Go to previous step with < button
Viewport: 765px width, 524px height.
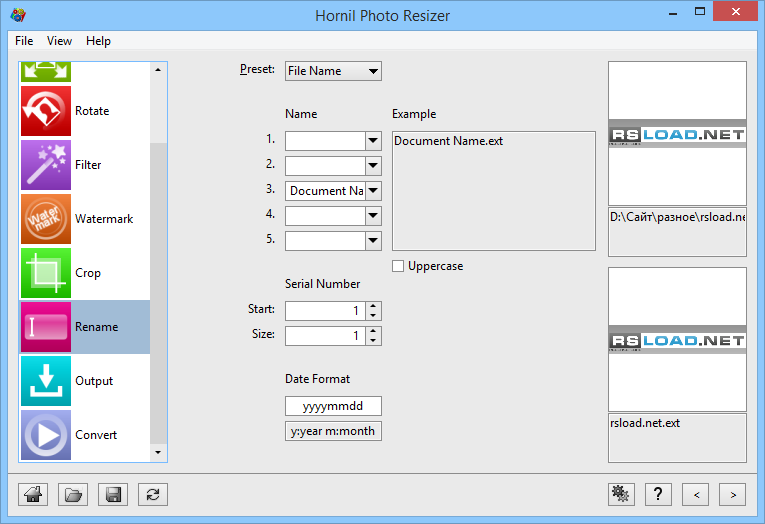coord(696,495)
